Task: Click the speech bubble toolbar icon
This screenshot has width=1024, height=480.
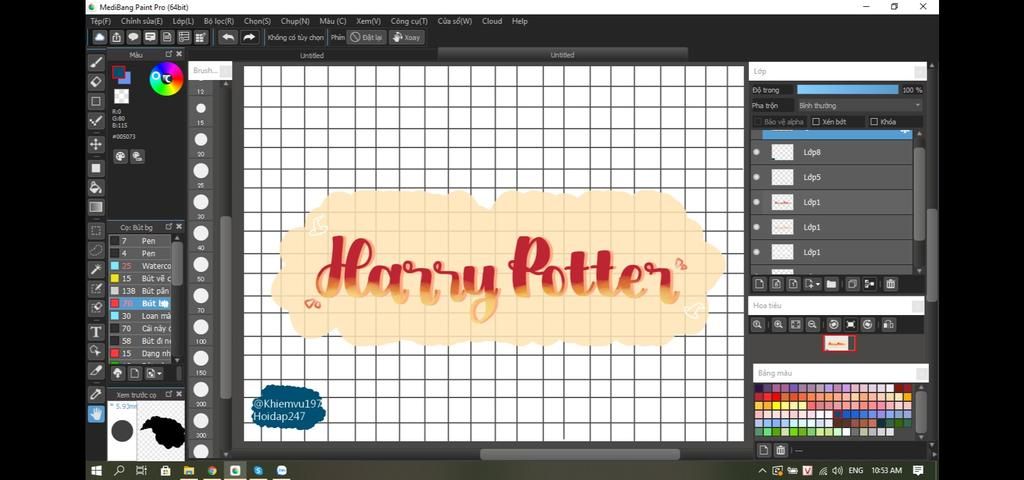Action: [133, 37]
